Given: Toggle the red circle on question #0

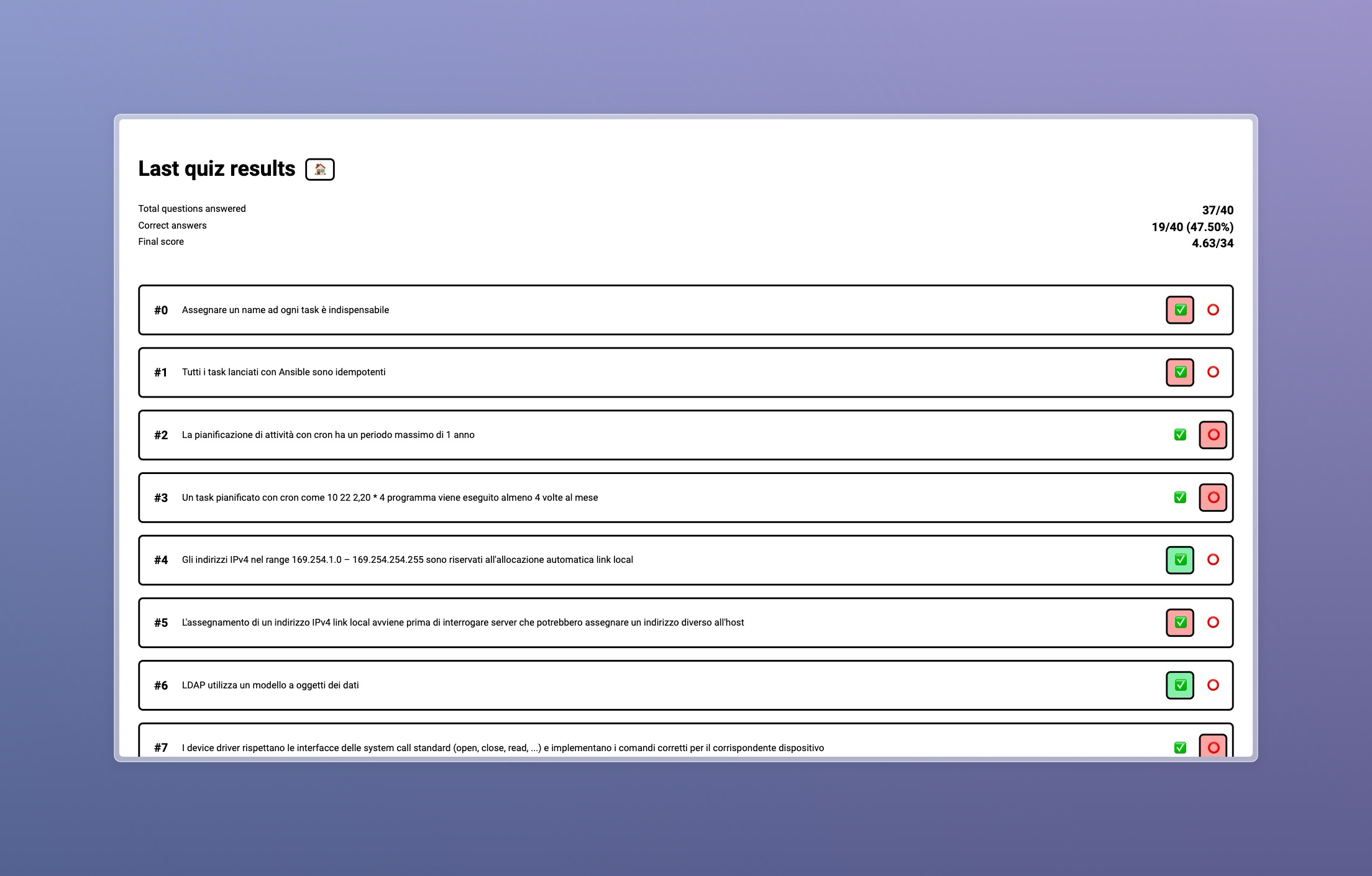Looking at the screenshot, I should tap(1212, 309).
